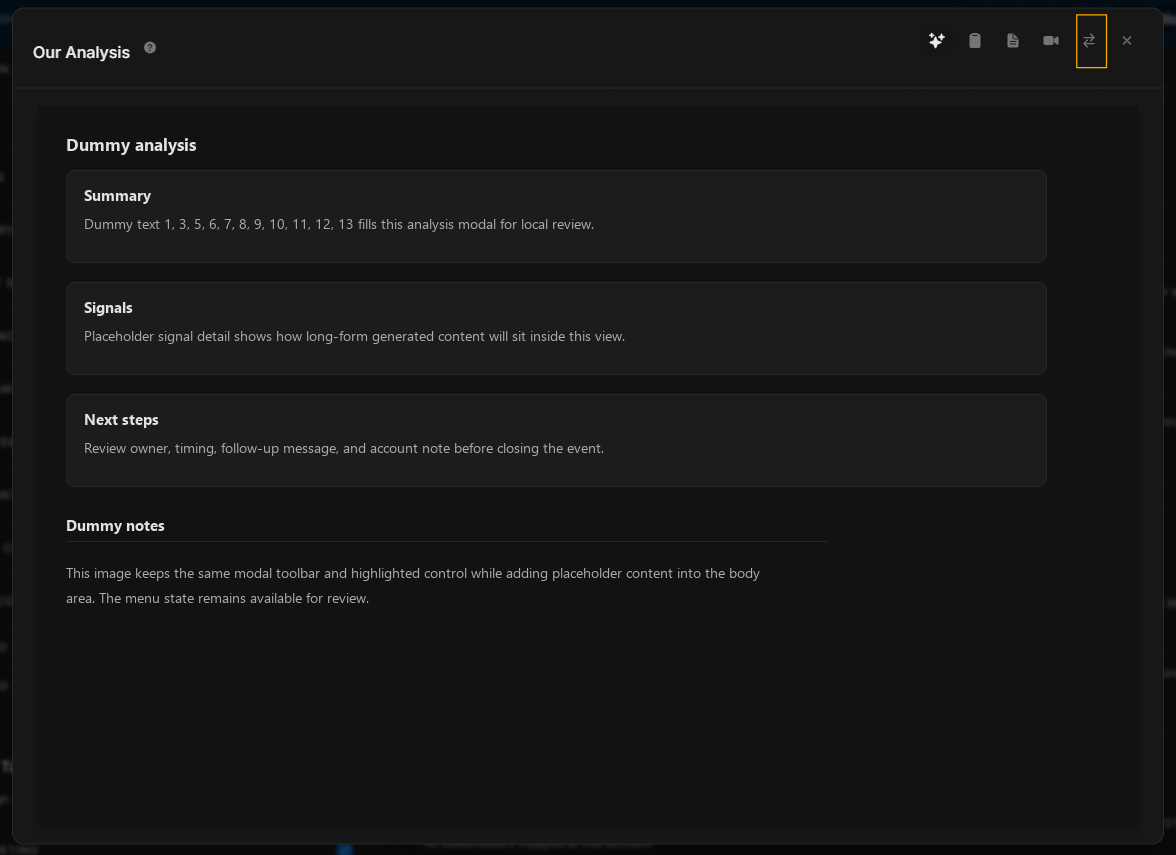Image resolution: width=1176 pixels, height=855 pixels.
Task: Click the Next steps card heading
Action: (121, 420)
